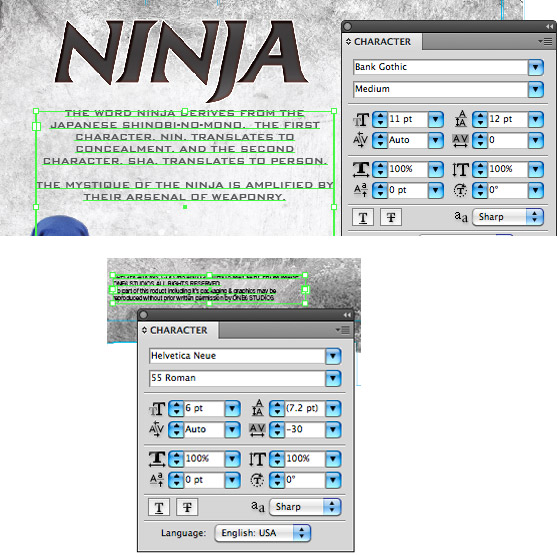557x557 pixels.
Task: Click the font size icon beside 11 pt
Action: tap(361, 120)
